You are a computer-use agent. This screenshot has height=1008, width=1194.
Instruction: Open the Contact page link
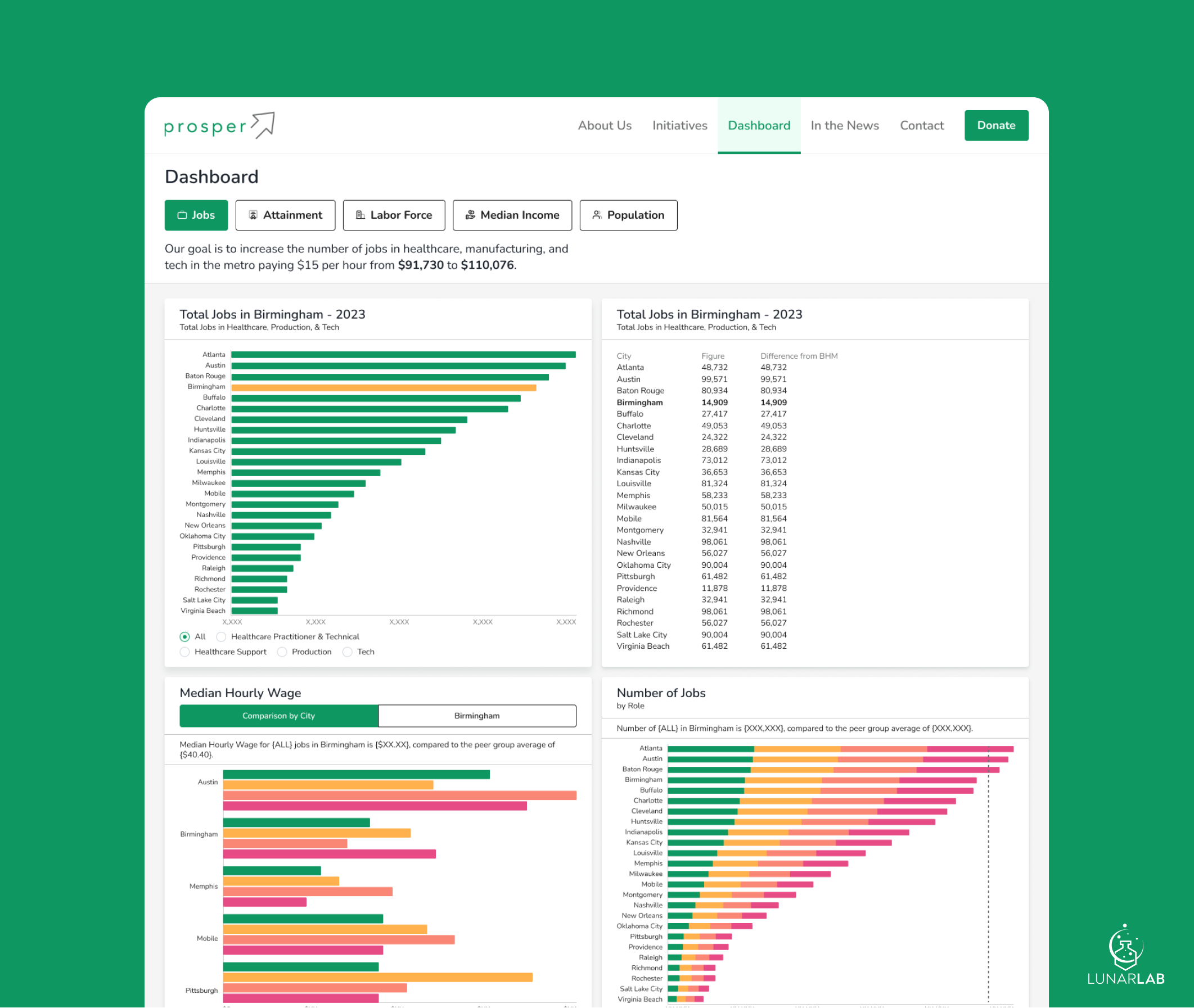point(921,125)
